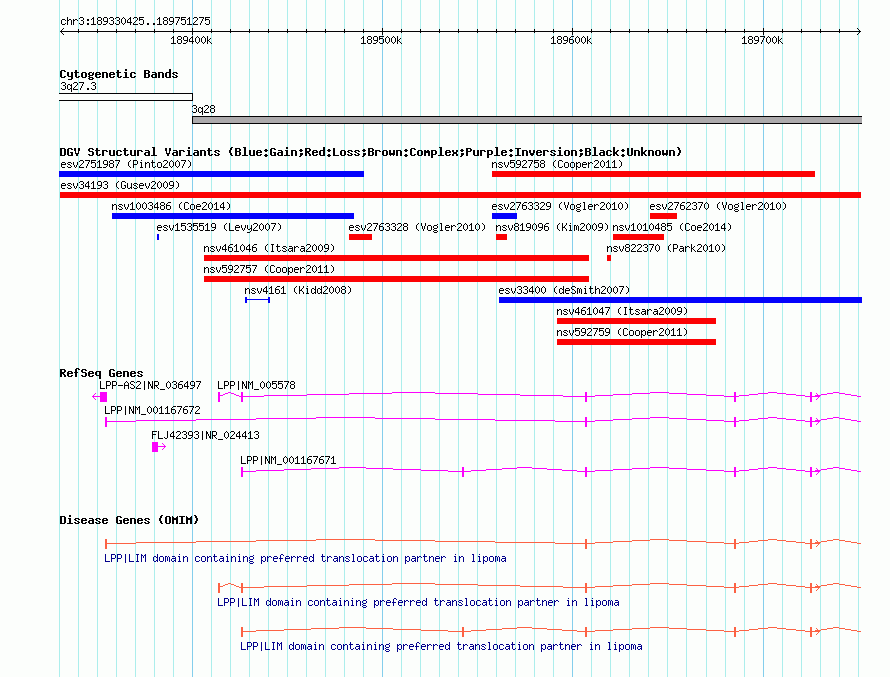The height and width of the screenshot is (677, 890).
Task: Click the LPP-AS2|NR_036497 gene label
Action: point(150,385)
